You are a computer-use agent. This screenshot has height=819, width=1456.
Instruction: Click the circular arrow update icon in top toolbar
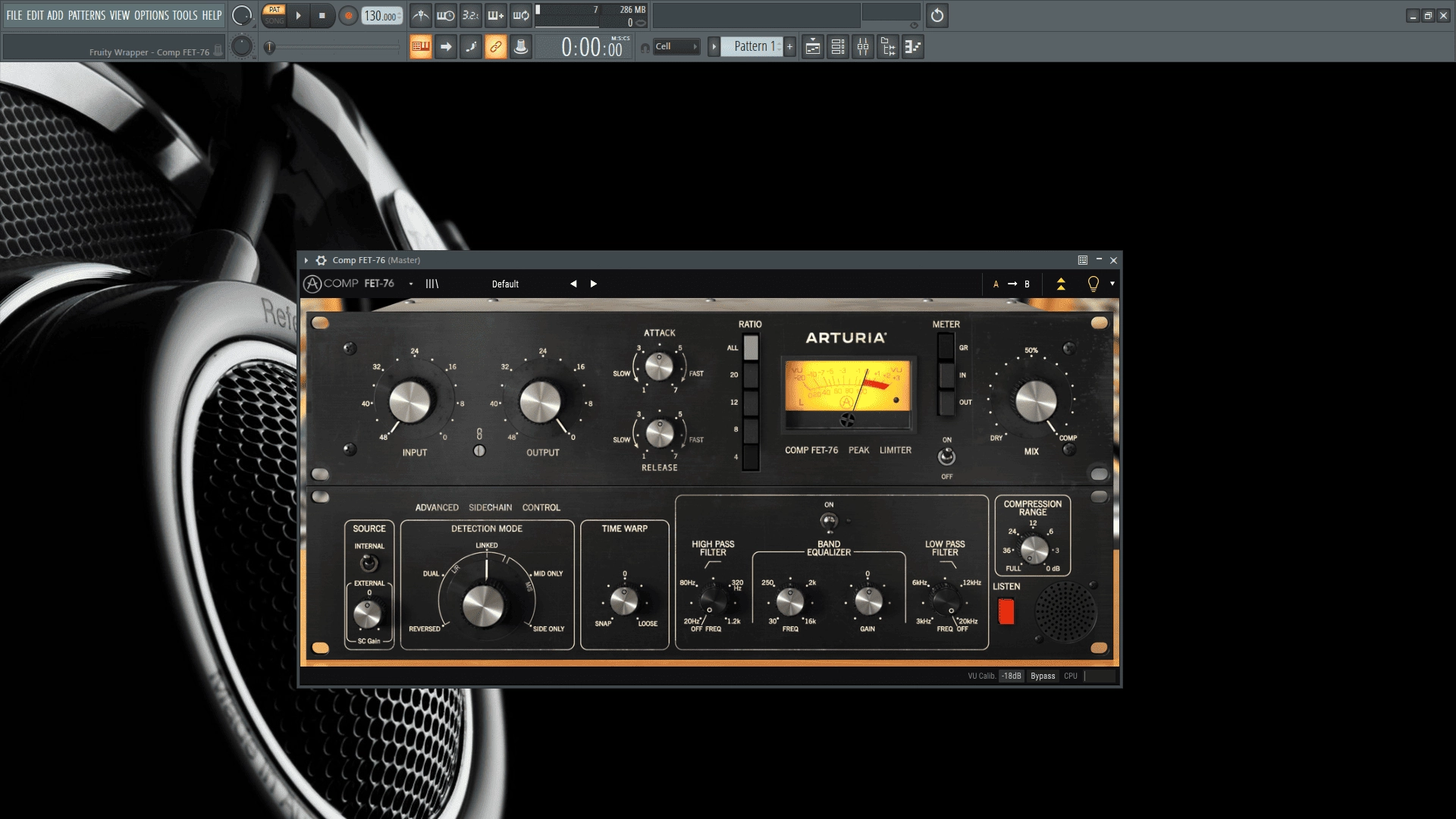click(x=937, y=15)
